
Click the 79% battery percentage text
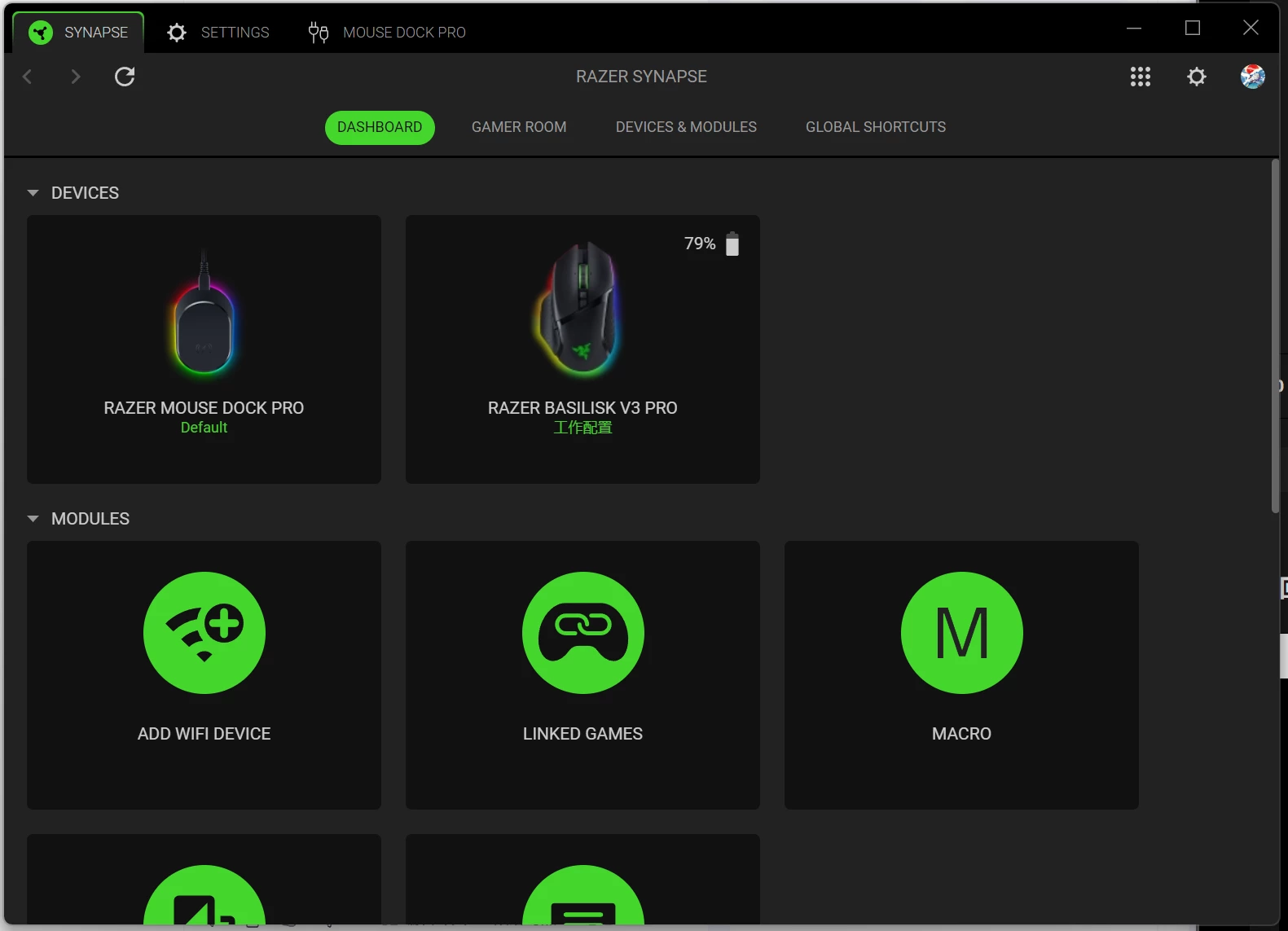[x=700, y=244]
